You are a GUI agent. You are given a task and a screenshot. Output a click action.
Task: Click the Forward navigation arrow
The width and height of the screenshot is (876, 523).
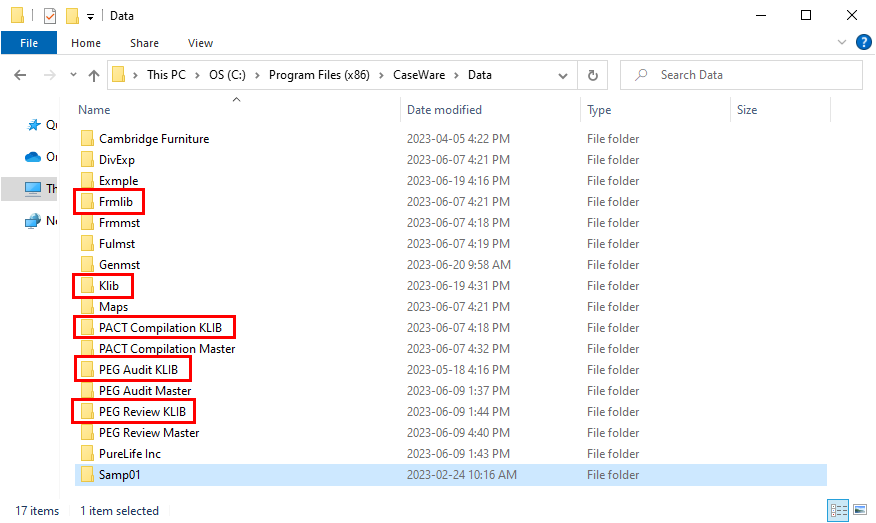point(50,75)
